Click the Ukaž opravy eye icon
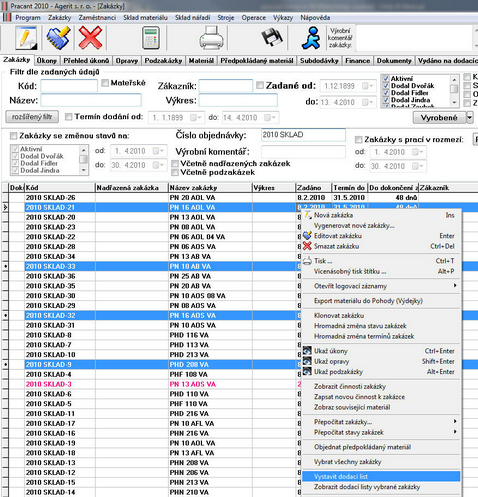Image resolution: width=478 pixels, height=497 pixels. tap(307, 361)
